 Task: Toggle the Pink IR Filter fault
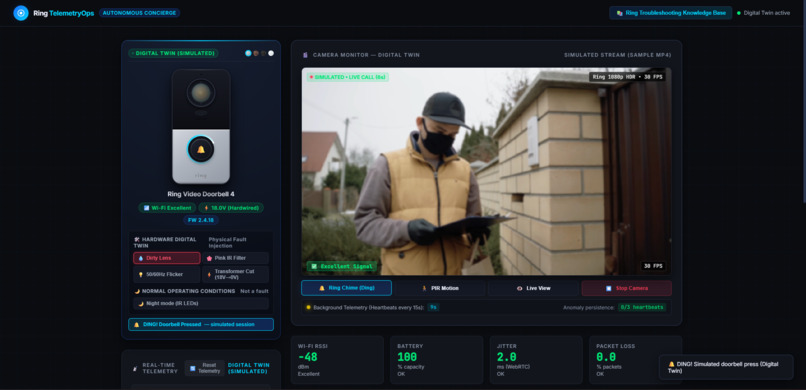[x=235, y=258]
